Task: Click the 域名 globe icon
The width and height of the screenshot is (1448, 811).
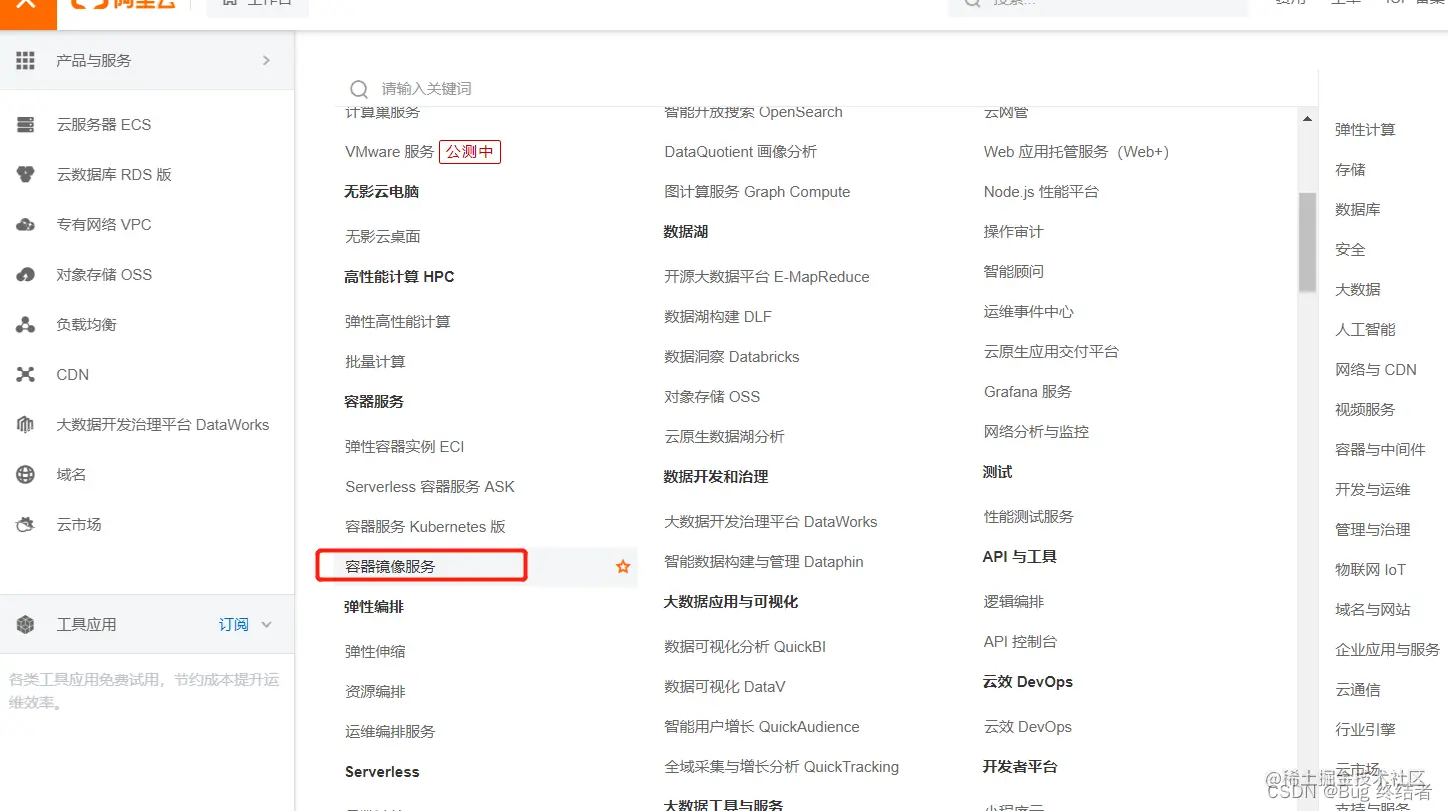Action: point(25,475)
